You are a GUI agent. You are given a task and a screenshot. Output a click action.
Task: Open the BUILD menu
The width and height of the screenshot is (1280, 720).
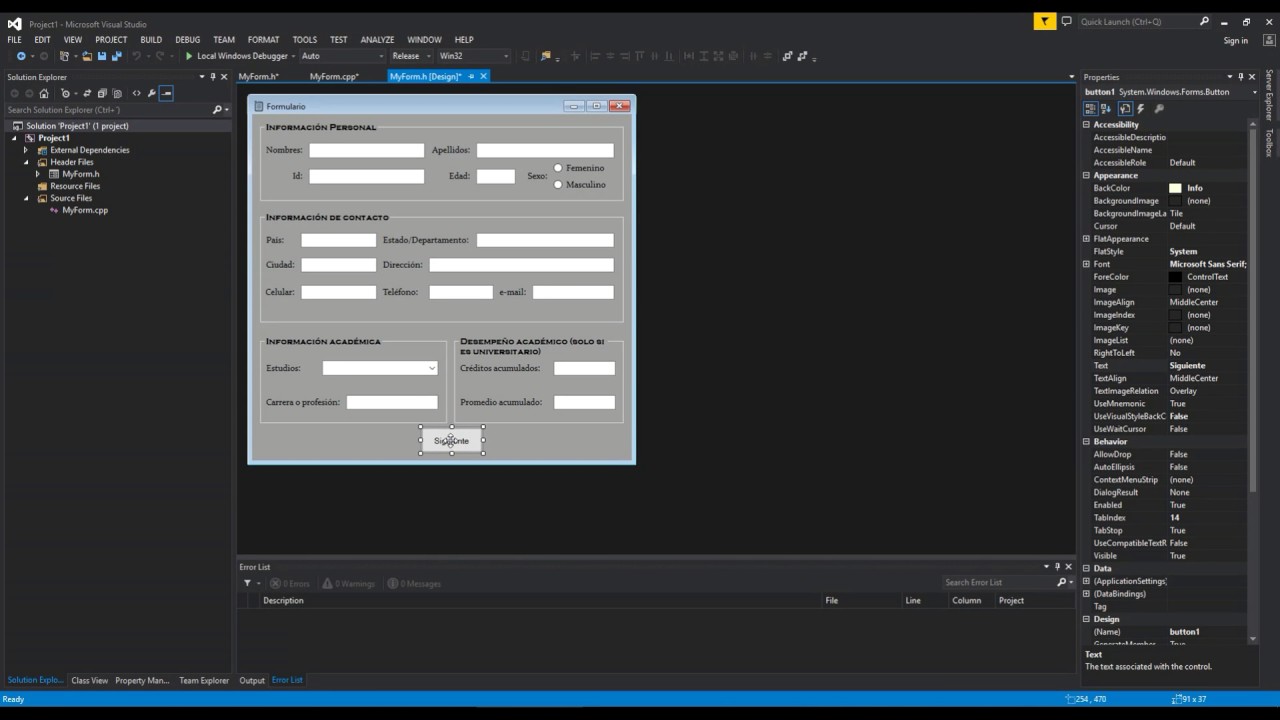coord(151,40)
